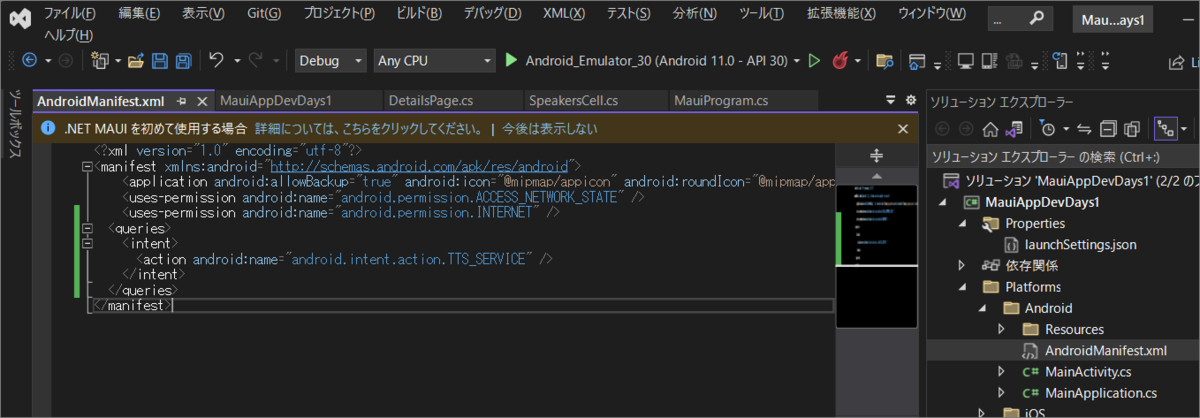This screenshot has height=418, width=1200.
Task: Click the Undo arrow icon
Action: point(215,61)
